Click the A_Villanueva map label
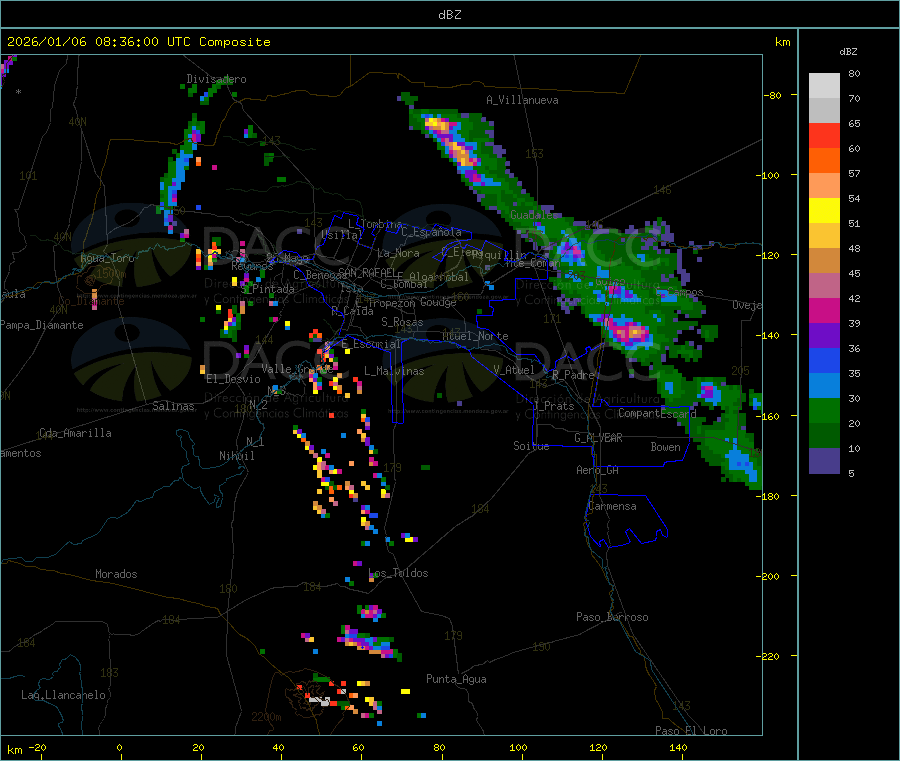Viewport: 900px width, 761px height. [x=522, y=100]
